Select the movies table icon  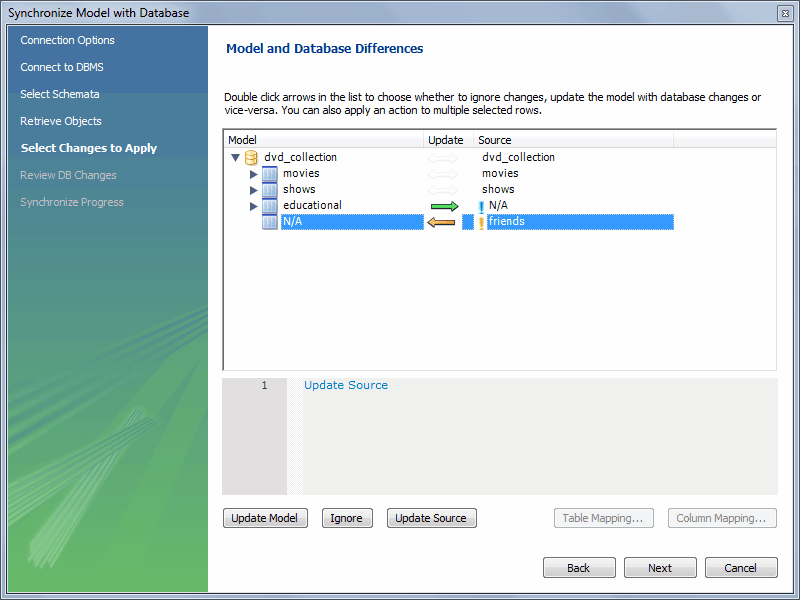tap(270, 173)
